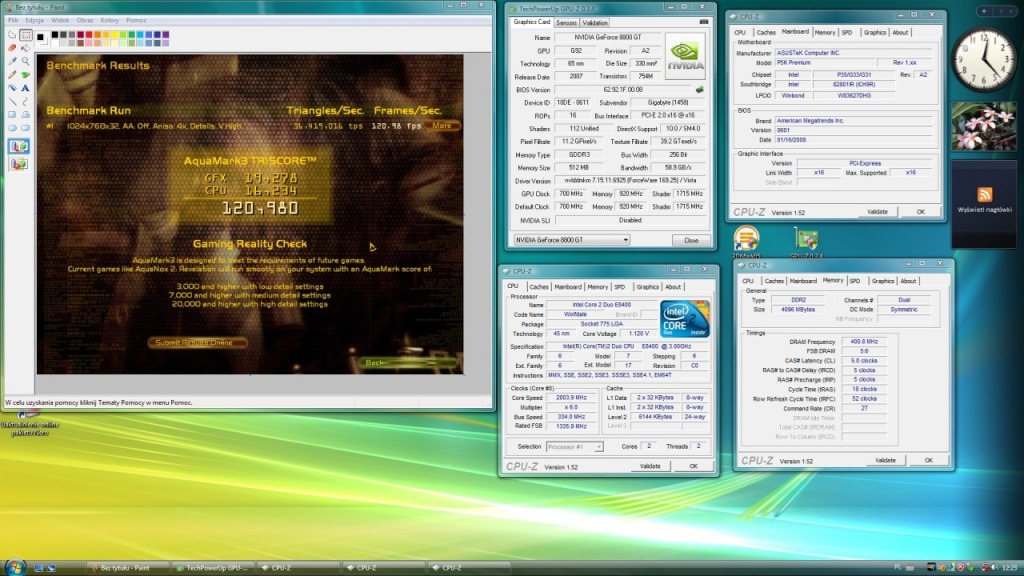Choose the Fill with color bucket tool

(25, 48)
